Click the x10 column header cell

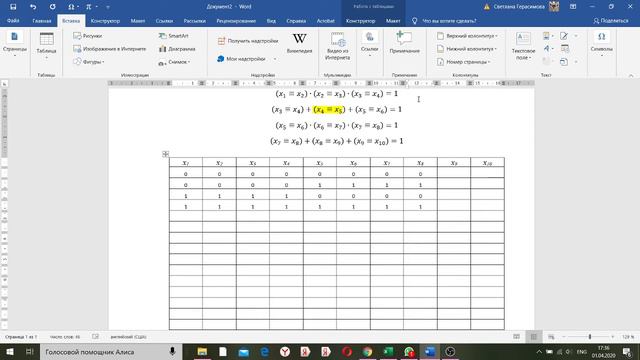[x=487, y=162]
